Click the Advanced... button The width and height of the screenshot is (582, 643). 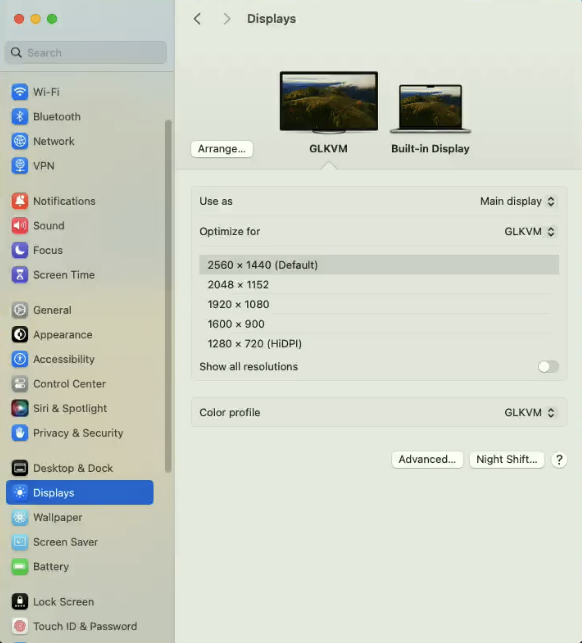(x=427, y=460)
